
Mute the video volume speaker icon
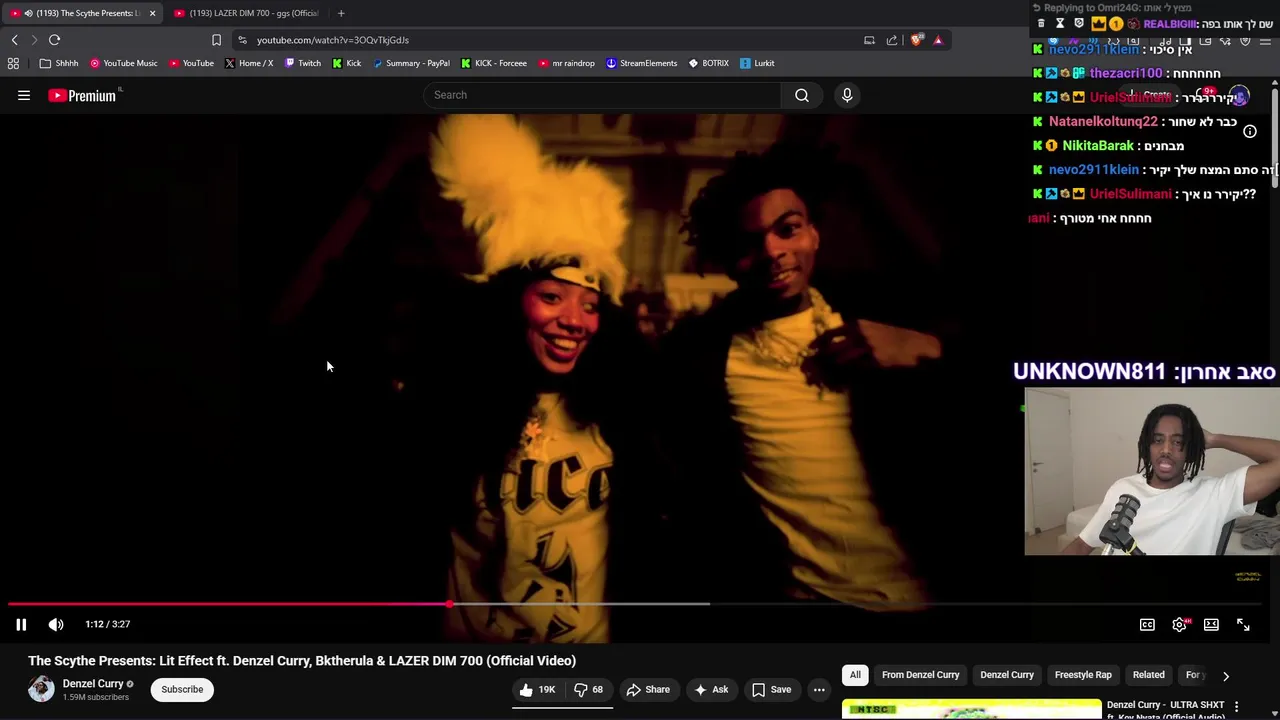[x=56, y=624]
